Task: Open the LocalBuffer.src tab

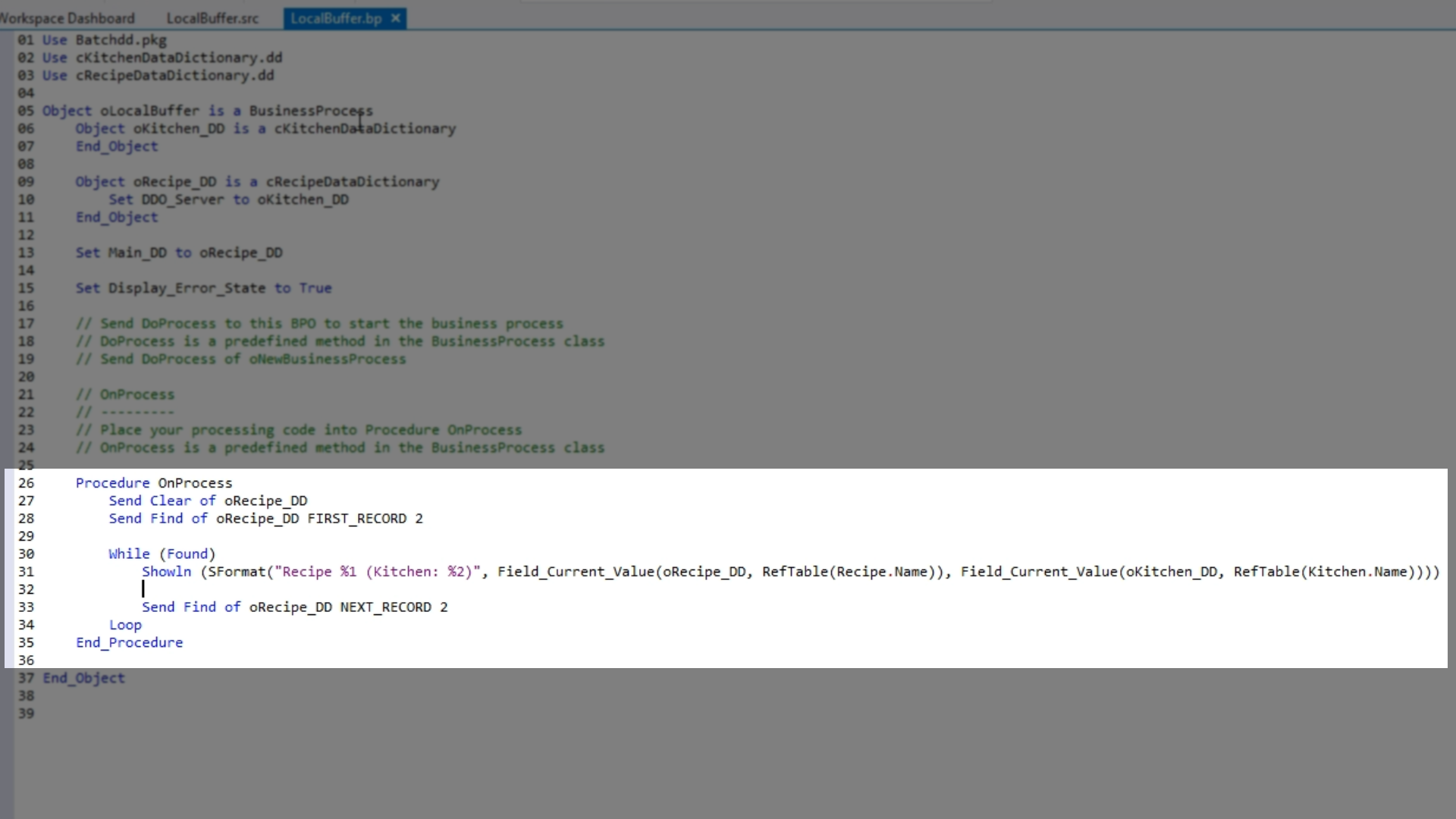Action: tap(212, 18)
